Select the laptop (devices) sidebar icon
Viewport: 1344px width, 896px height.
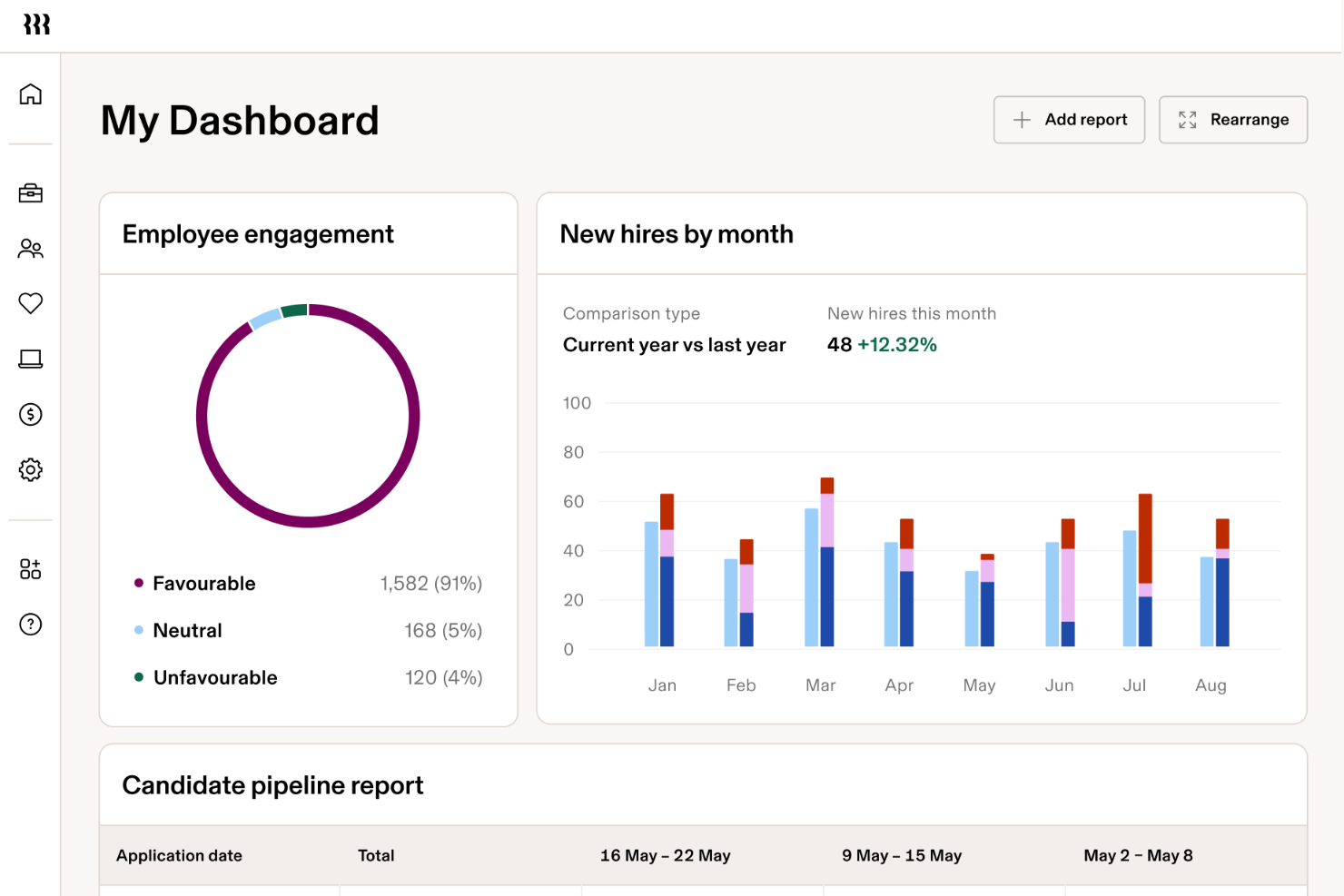tap(30, 359)
